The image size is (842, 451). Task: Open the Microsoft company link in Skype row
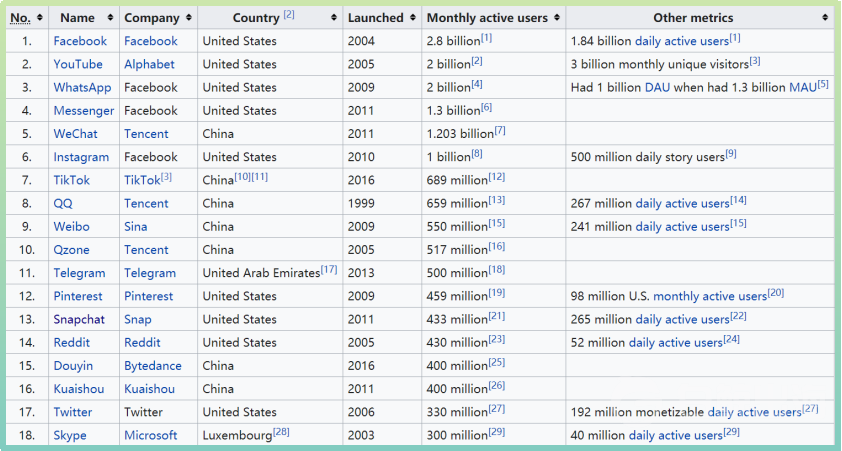point(151,435)
